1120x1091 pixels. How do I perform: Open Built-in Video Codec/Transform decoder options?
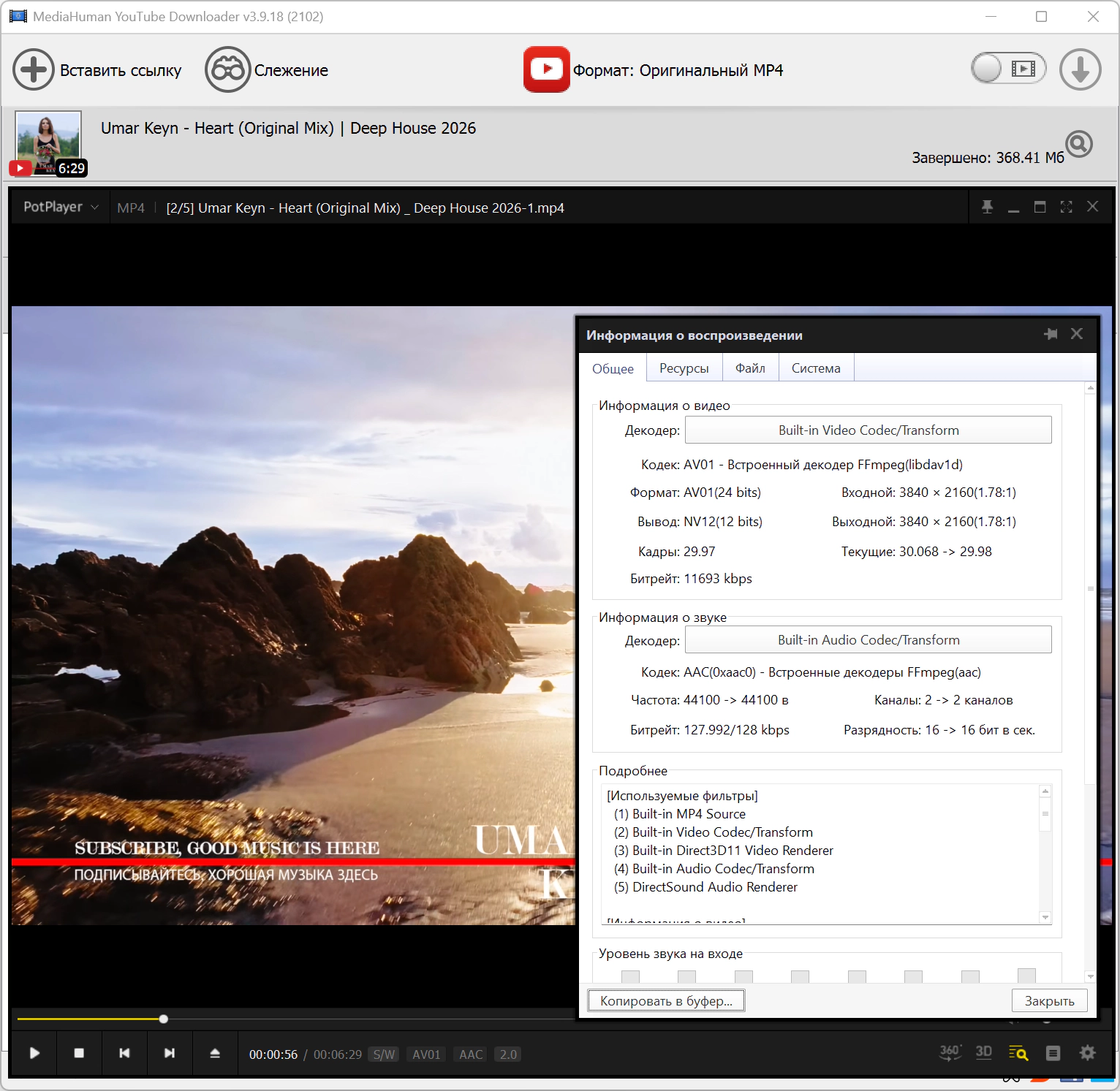pyautogui.click(x=868, y=430)
